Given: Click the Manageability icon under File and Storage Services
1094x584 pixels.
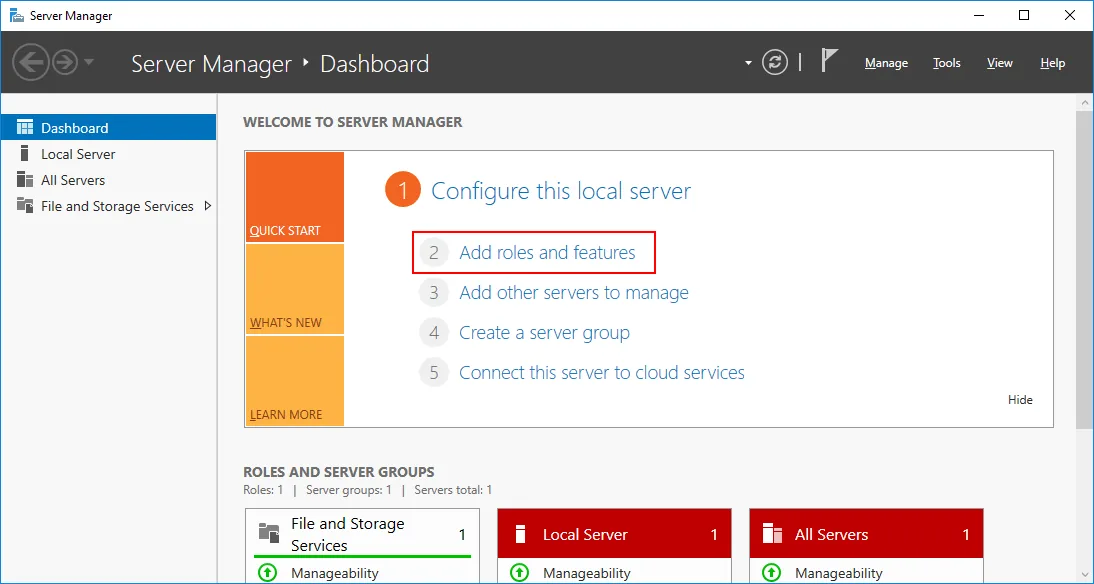Looking at the screenshot, I should pyautogui.click(x=267, y=572).
